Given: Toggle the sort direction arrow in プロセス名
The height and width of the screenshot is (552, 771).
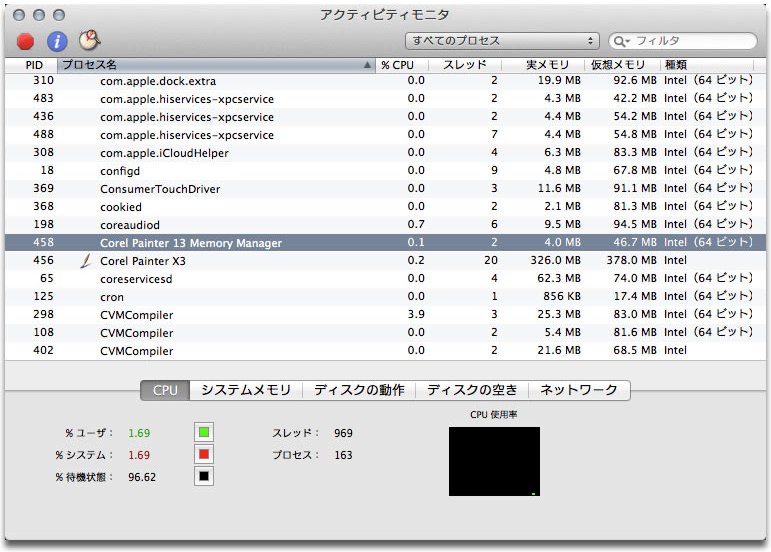Looking at the screenshot, I should click(367, 65).
